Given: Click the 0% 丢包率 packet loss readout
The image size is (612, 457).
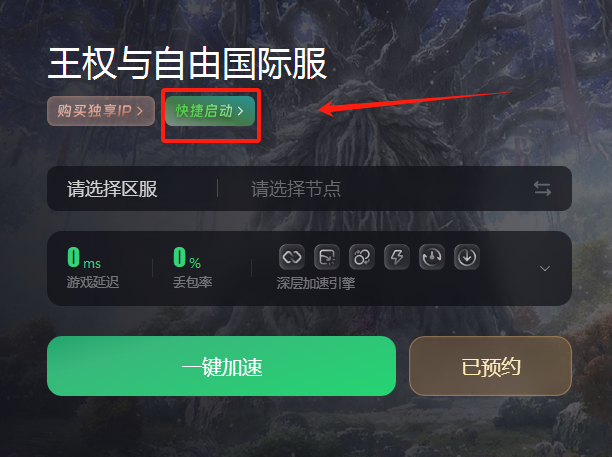Looking at the screenshot, I should pyautogui.click(x=192, y=268).
